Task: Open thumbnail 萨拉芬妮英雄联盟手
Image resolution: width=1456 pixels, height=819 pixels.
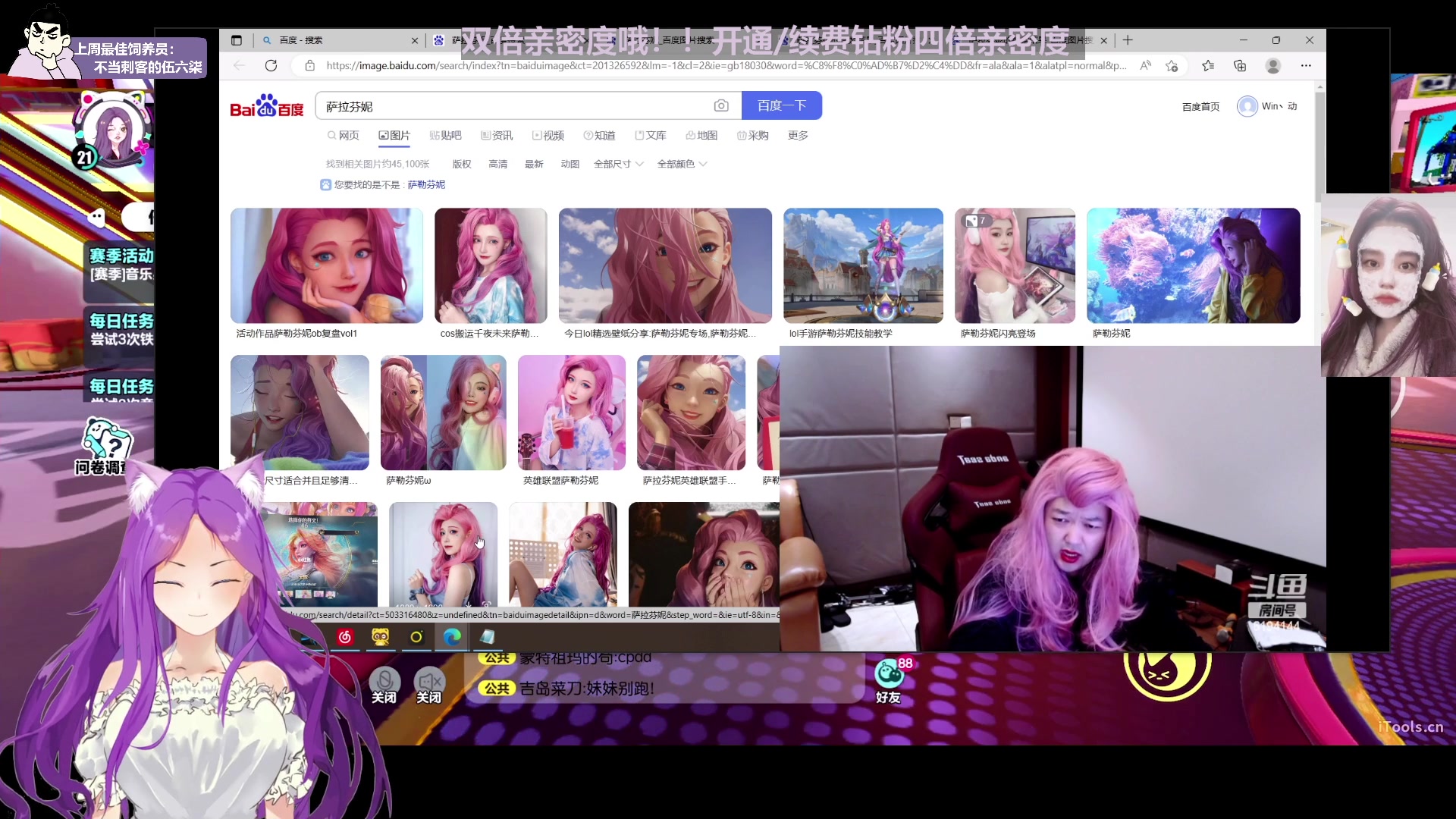Action: (x=692, y=413)
